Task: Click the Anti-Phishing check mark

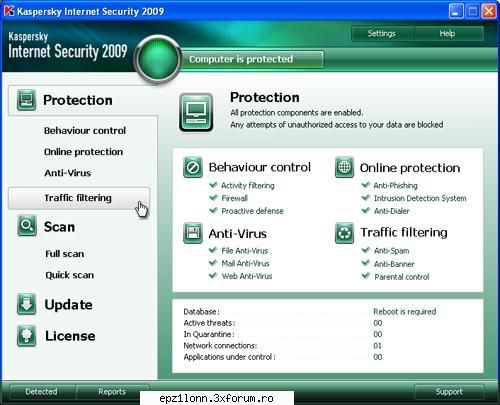Action: (366, 185)
